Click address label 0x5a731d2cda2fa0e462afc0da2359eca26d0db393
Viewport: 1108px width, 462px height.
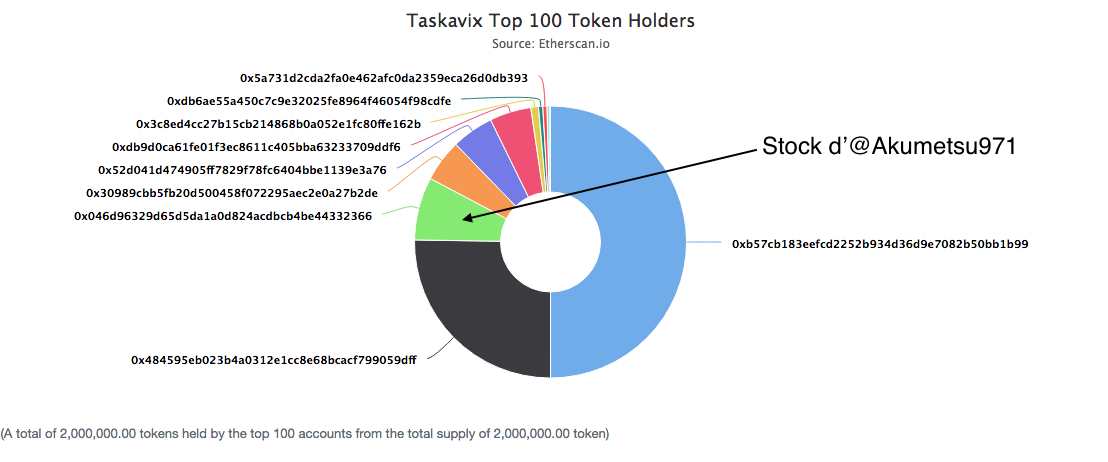(x=383, y=77)
